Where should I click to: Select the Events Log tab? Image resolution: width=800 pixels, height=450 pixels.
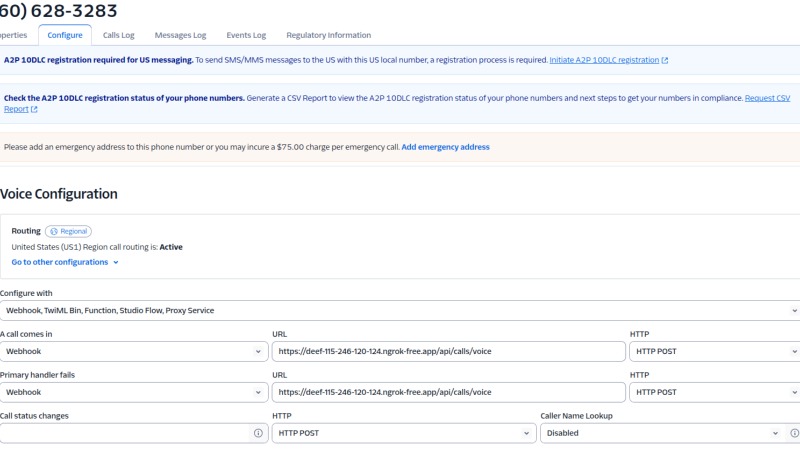(246, 35)
